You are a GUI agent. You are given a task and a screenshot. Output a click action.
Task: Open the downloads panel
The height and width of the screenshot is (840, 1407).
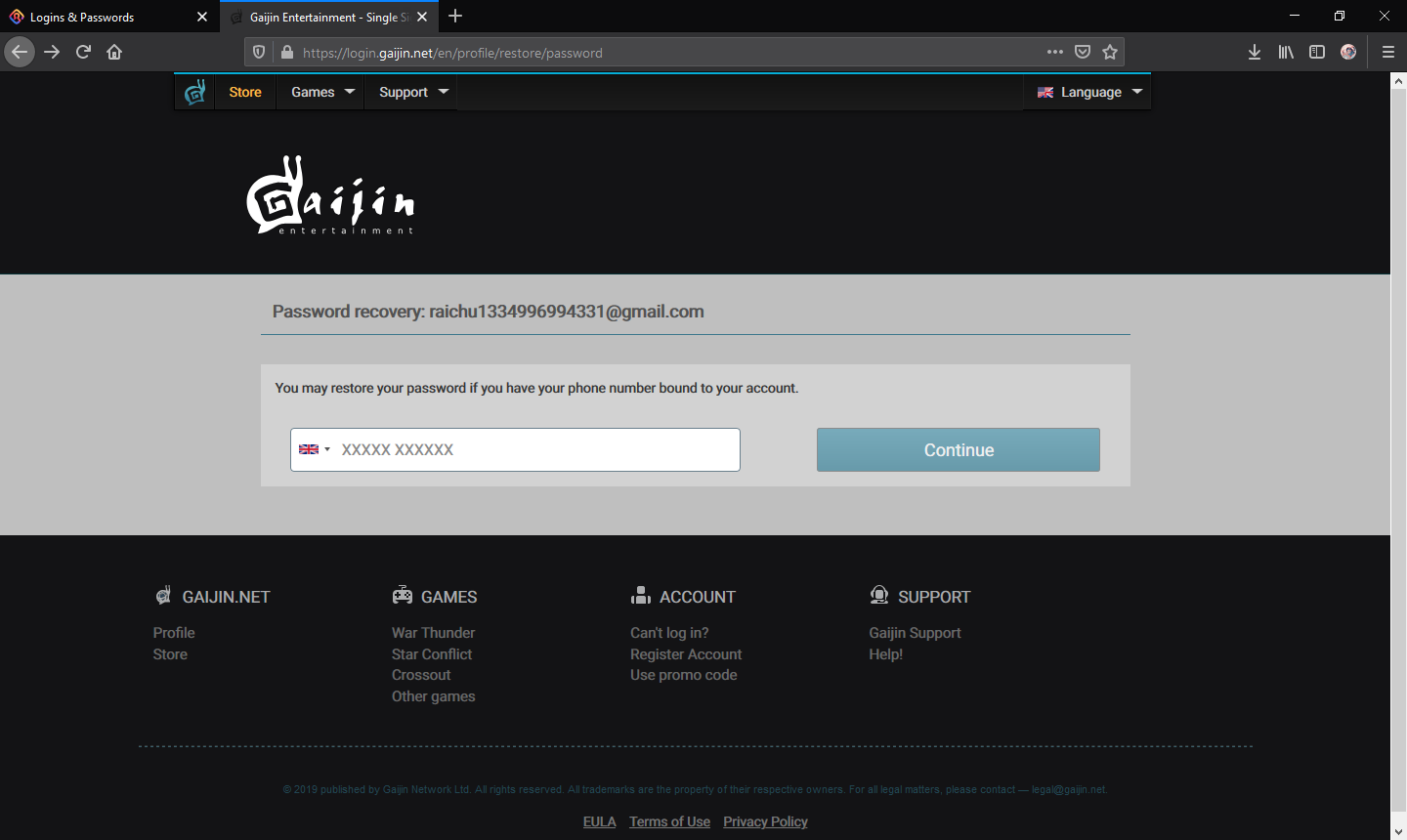1255,52
